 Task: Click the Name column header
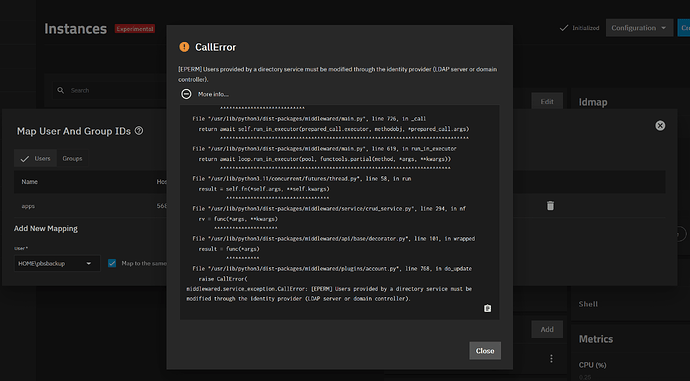(29, 182)
